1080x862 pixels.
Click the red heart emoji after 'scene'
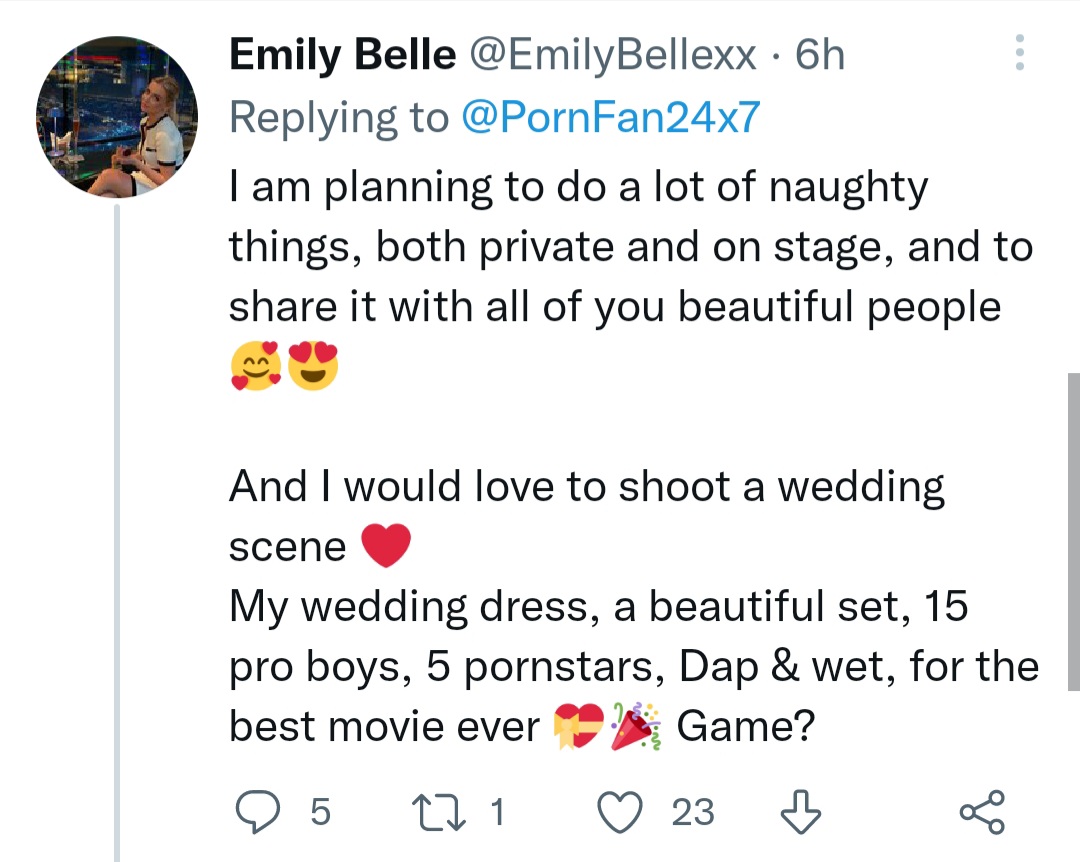pyautogui.click(x=385, y=546)
